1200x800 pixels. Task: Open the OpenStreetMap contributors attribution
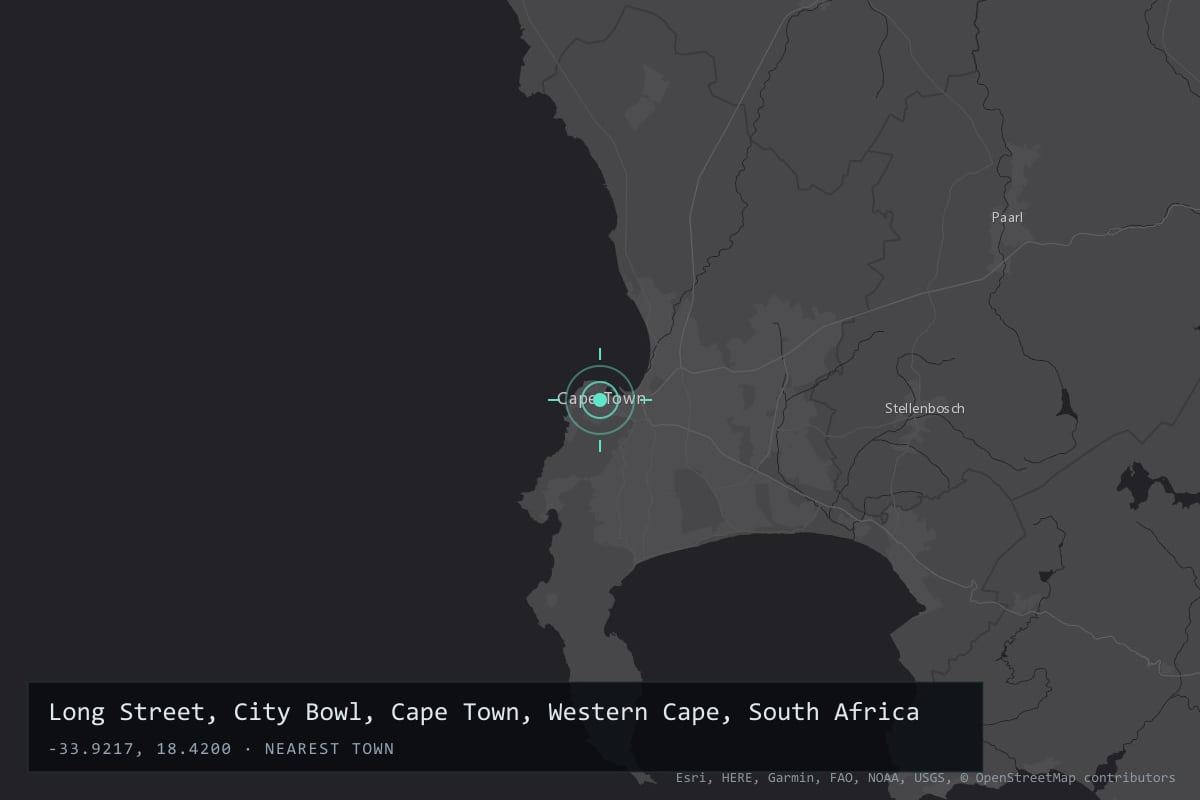[1067, 778]
